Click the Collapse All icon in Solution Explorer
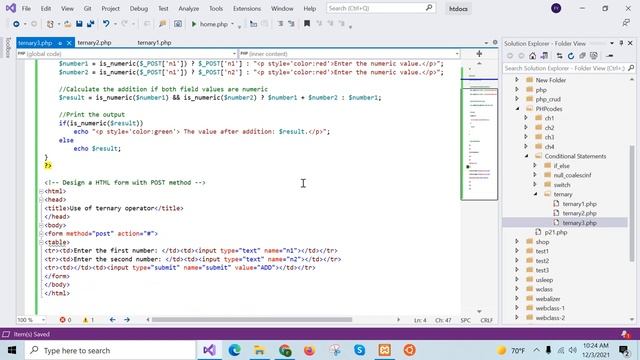640x360 pixels. click(x=582, y=56)
